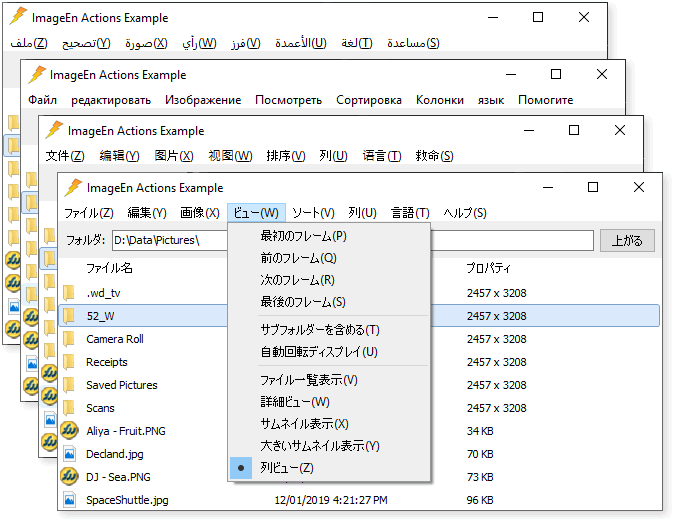Click the Receipts folder icon

tap(69, 362)
